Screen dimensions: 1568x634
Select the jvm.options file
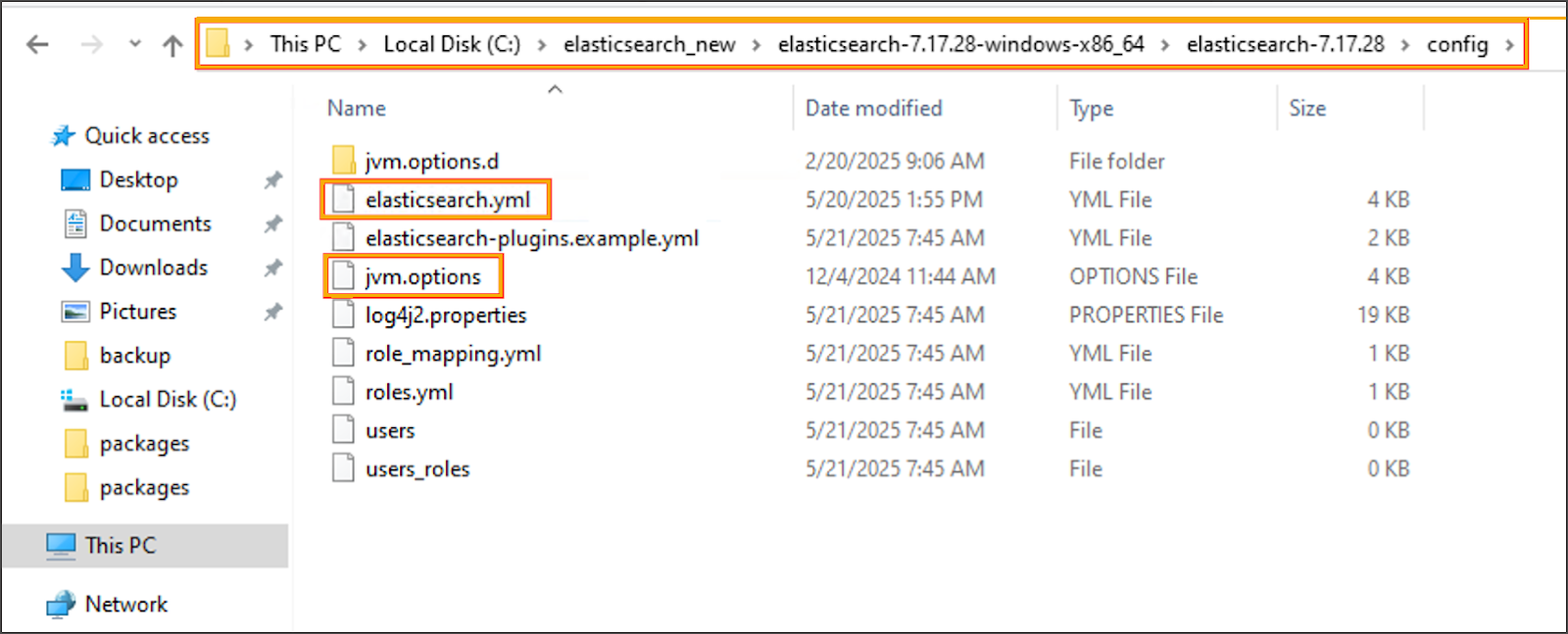(x=422, y=277)
